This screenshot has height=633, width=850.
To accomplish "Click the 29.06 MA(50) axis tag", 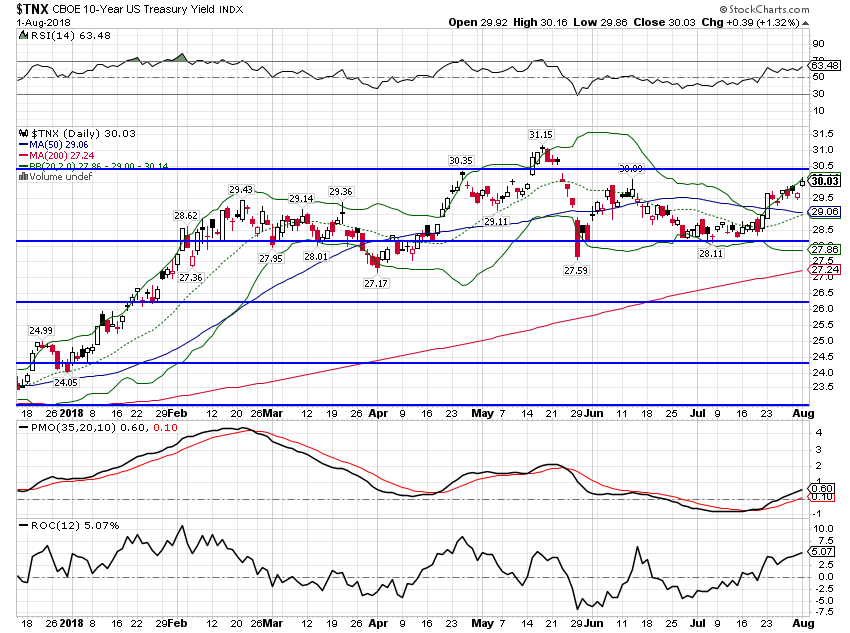I will tap(825, 212).
